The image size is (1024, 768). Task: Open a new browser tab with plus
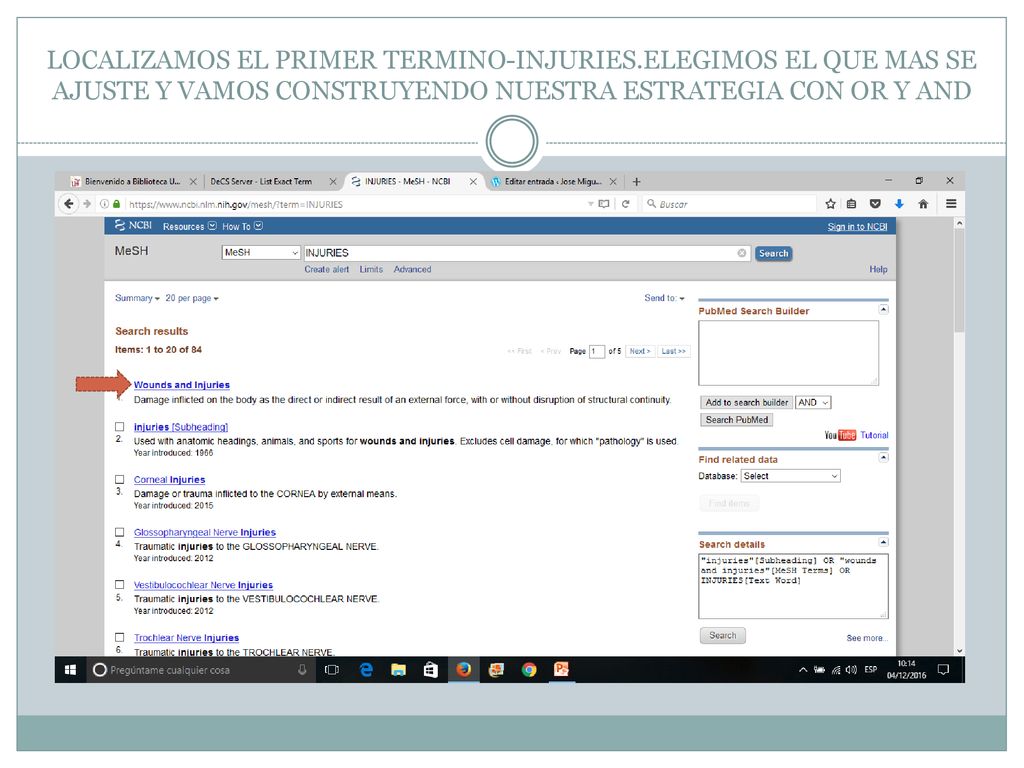click(637, 182)
